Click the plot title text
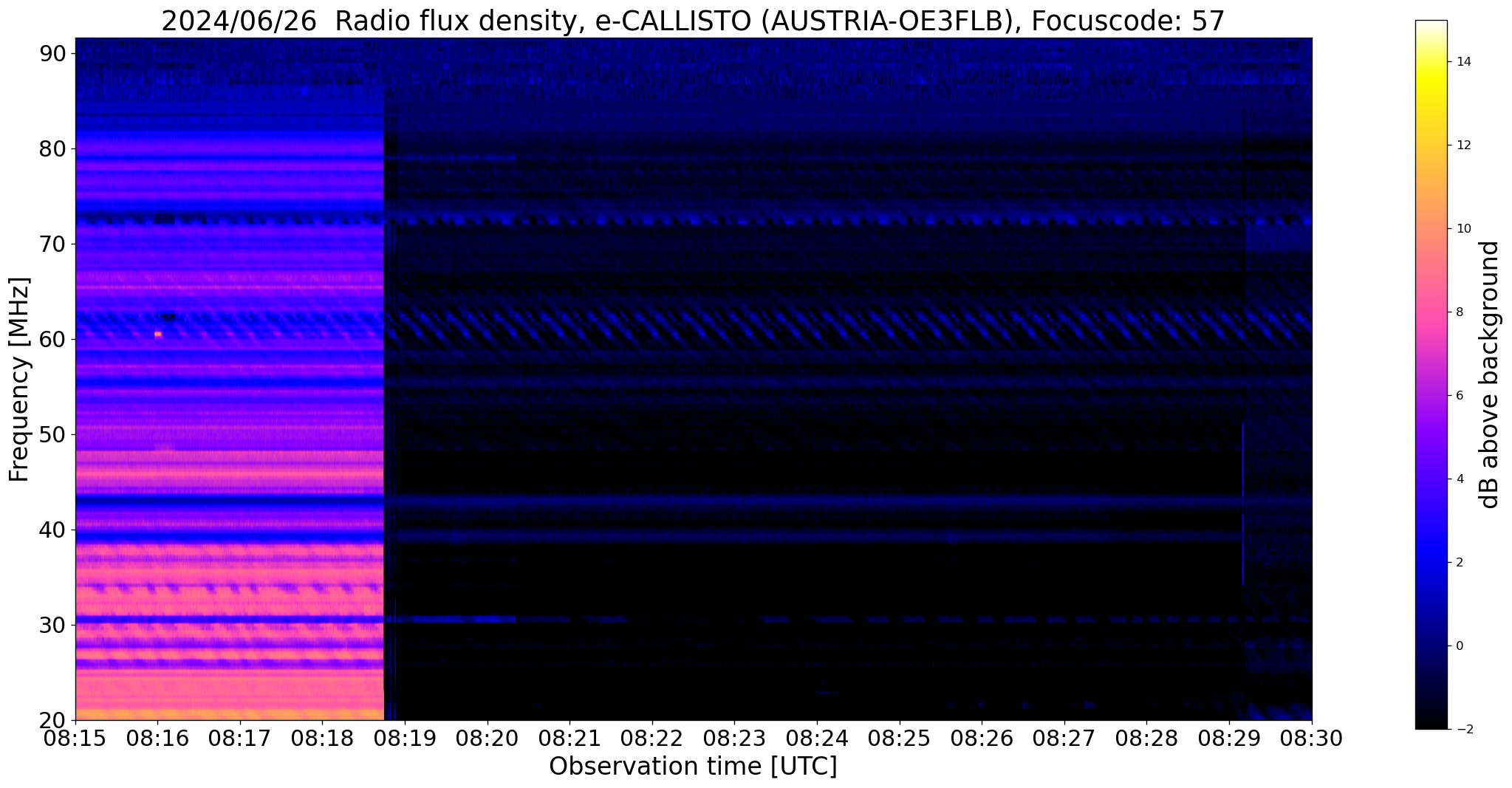The height and width of the screenshot is (788, 1512). pyautogui.click(x=693, y=21)
